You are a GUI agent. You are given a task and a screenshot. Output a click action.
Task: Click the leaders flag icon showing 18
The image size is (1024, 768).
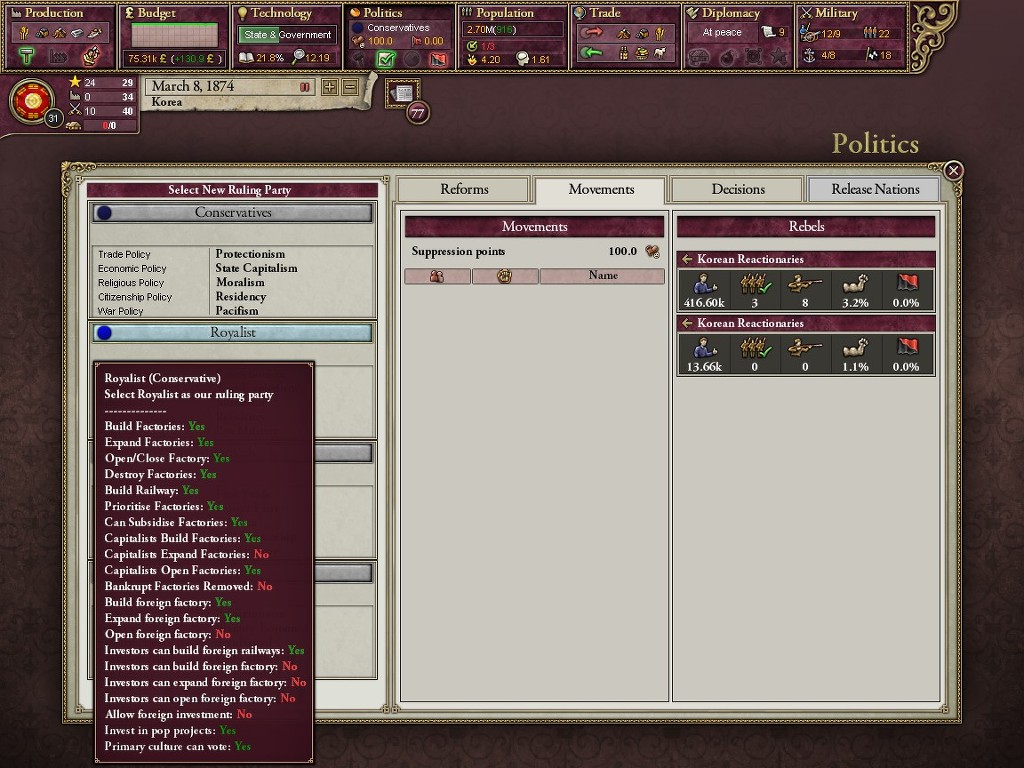coord(871,55)
